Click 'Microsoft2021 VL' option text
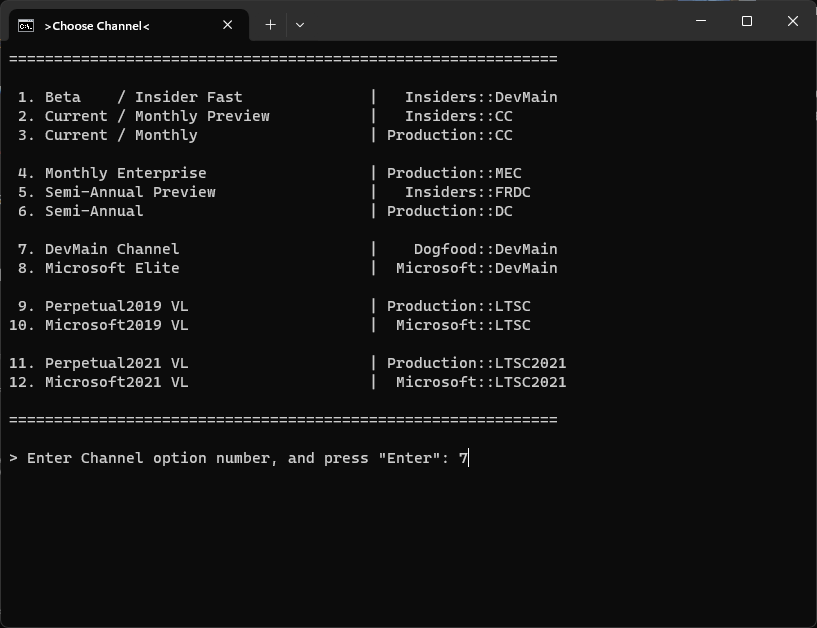The width and height of the screenshot is (817, 628). 117,383
